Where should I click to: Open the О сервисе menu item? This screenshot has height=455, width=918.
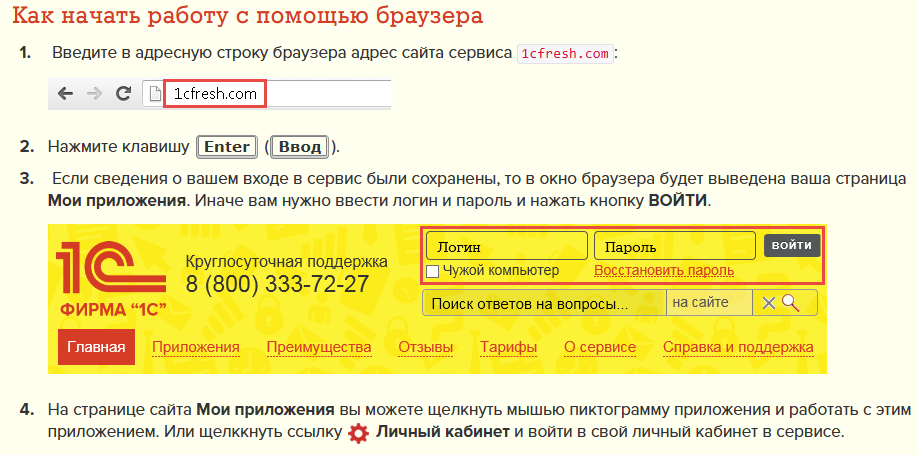tap(600, 347)
